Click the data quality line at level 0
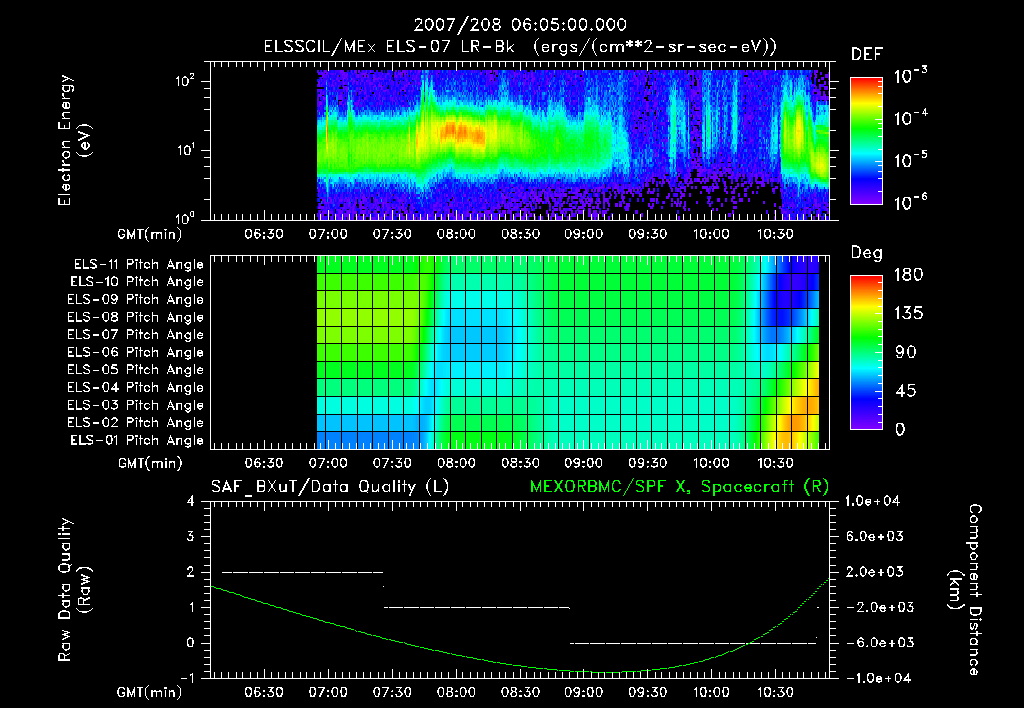 click(x=693, y=643)
